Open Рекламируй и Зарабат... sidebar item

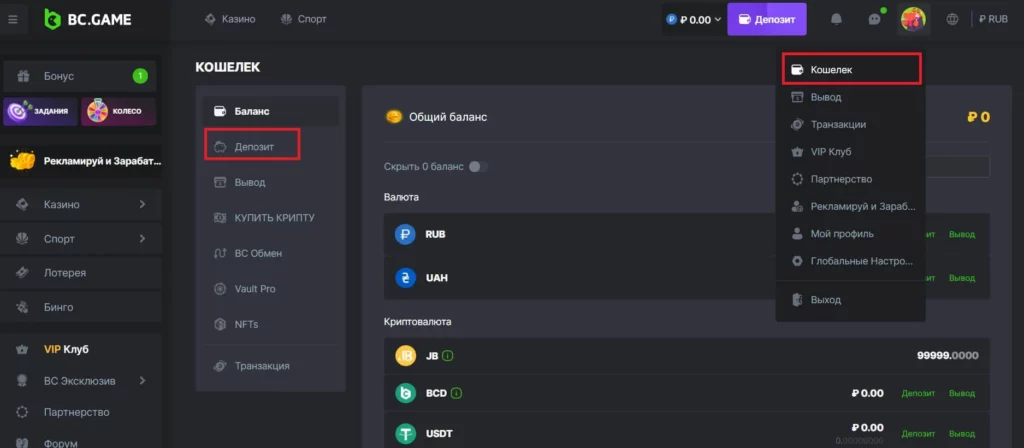coord(82,161)
